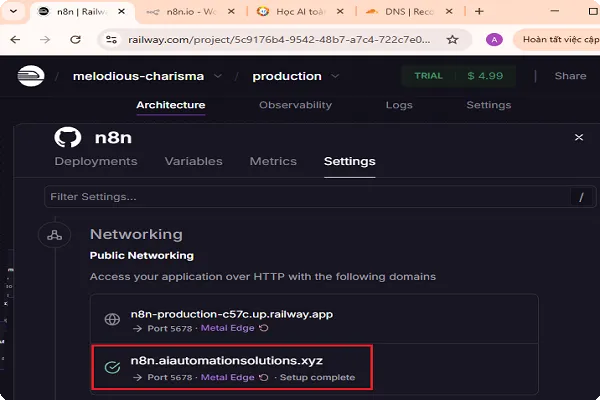Click Metal Edge link under railway.app domain
Screen dimensions: 600x400
click(227, 328)
